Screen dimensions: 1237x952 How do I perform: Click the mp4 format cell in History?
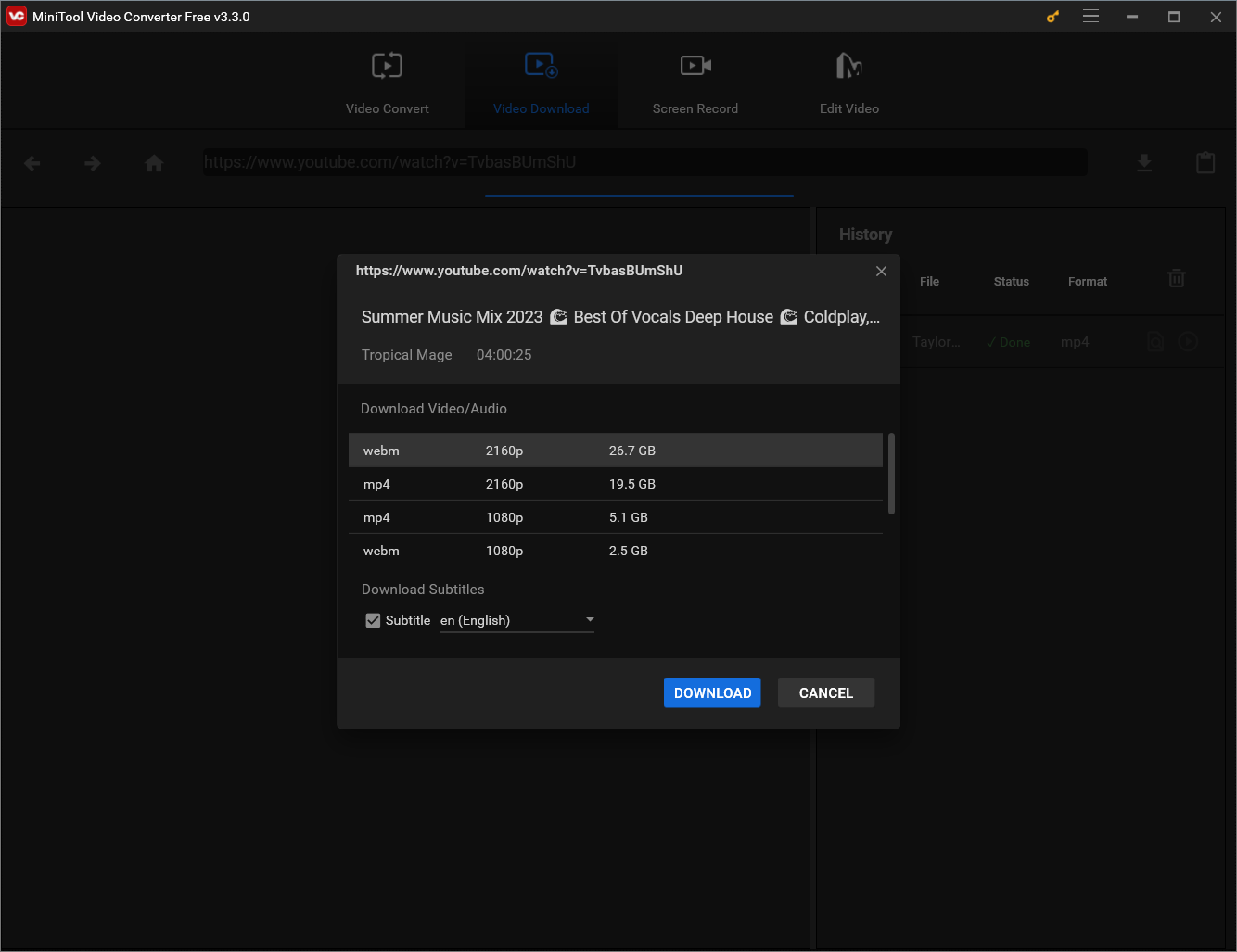(1075, 342)
